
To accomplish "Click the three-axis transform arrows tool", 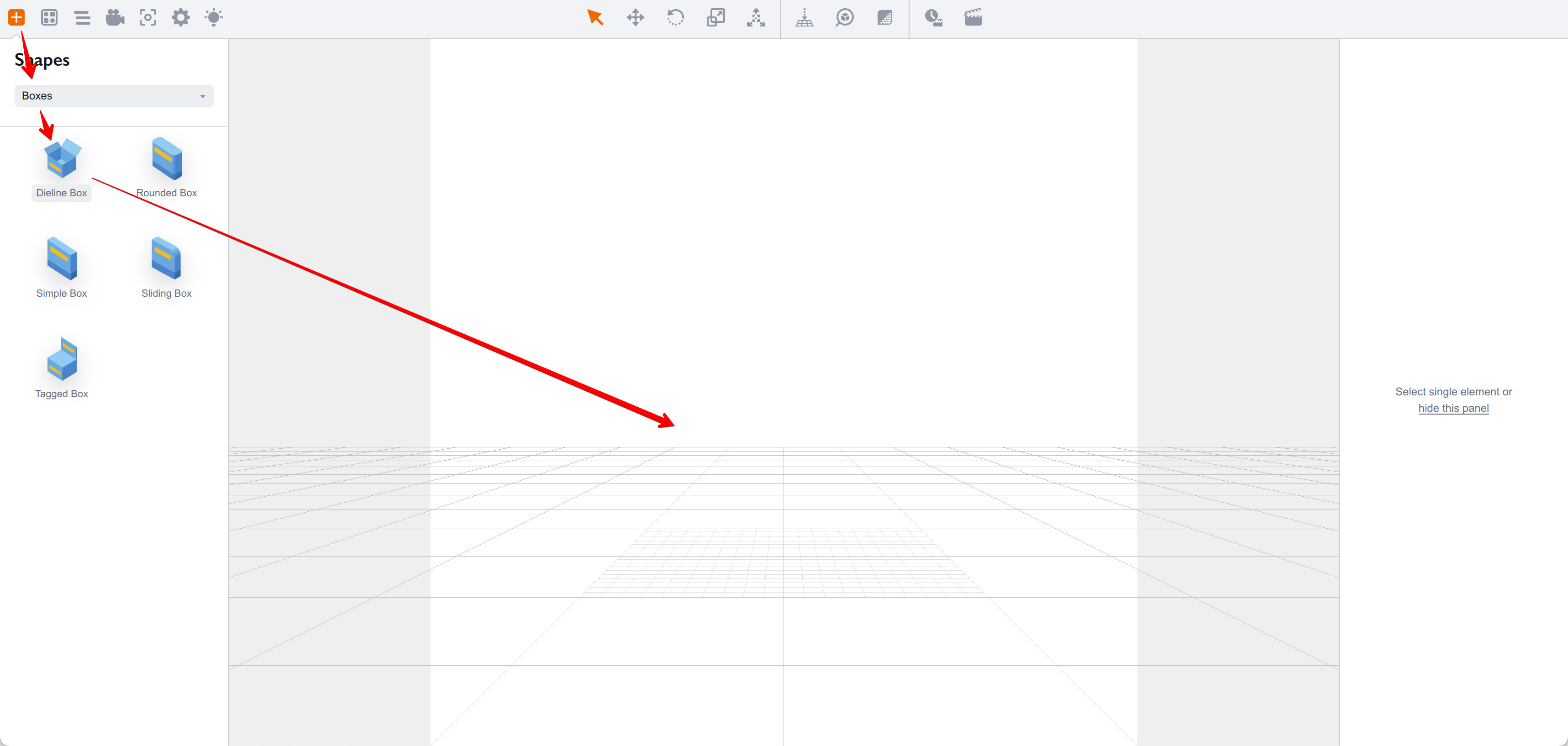I will 755,17.
